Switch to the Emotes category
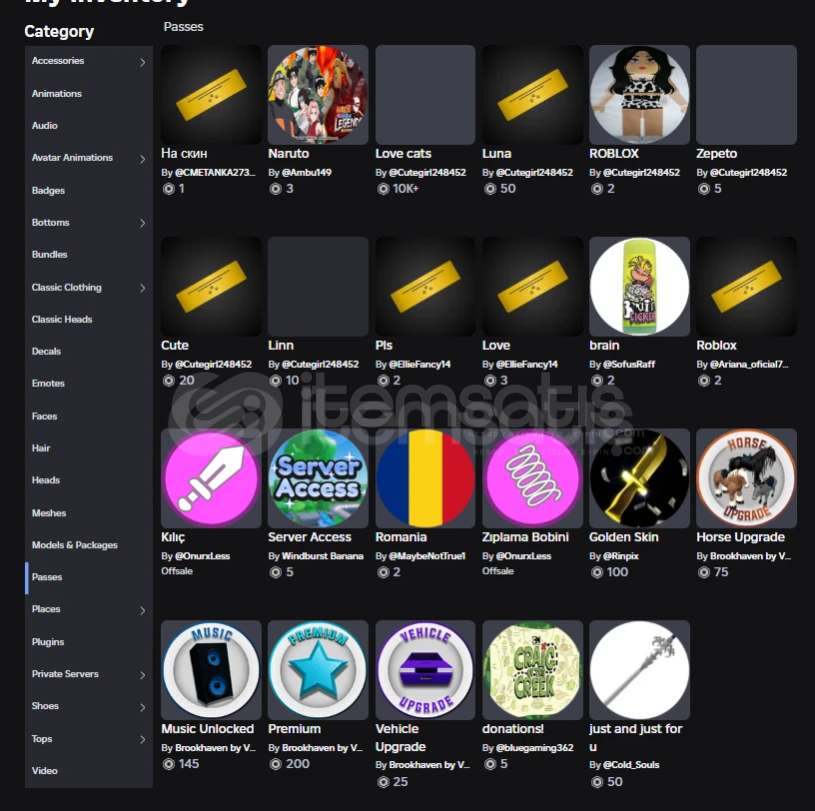Screen dimensions: 815x811 48,383
